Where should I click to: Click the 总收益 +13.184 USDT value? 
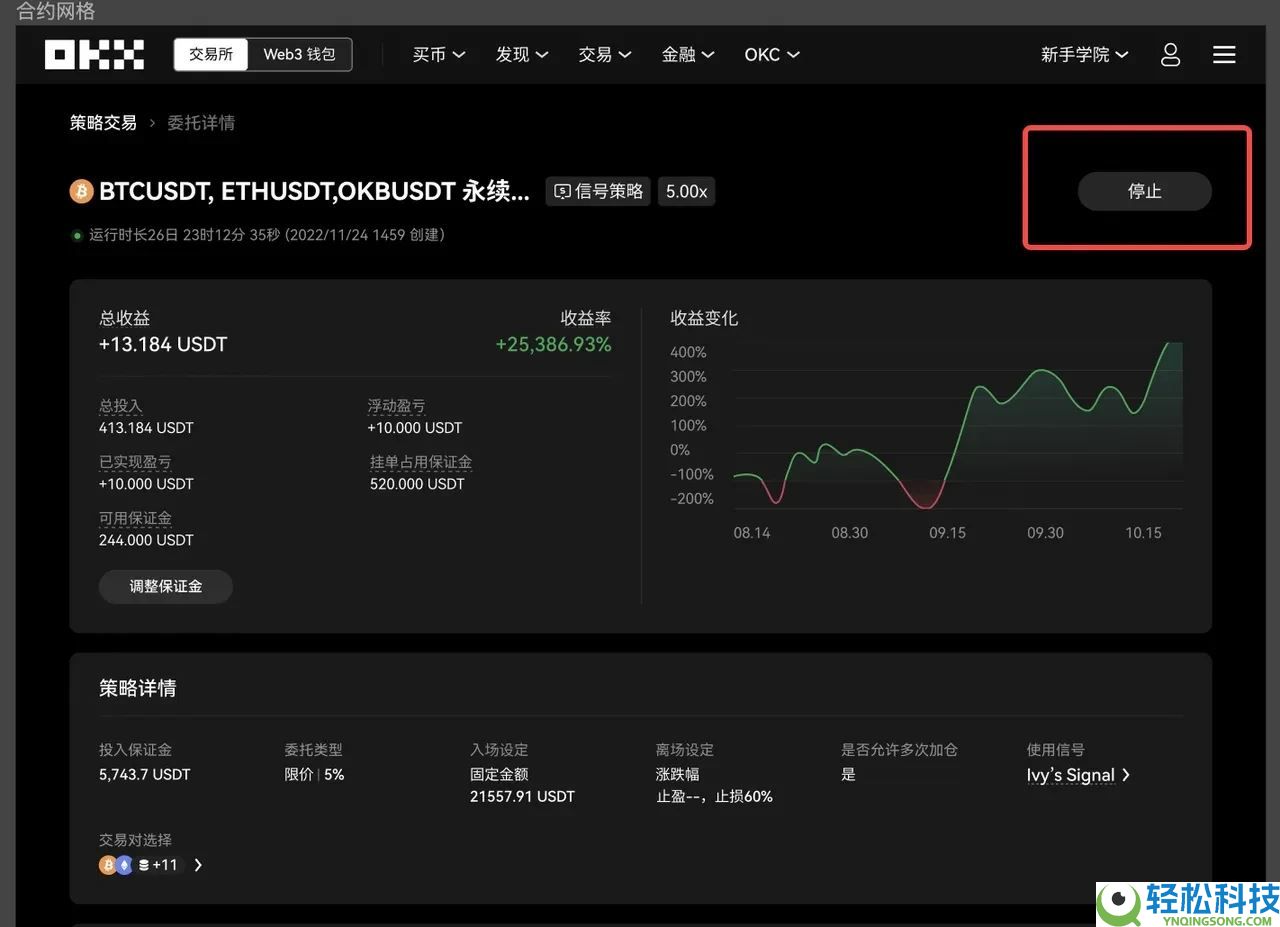tap(163, 345)
